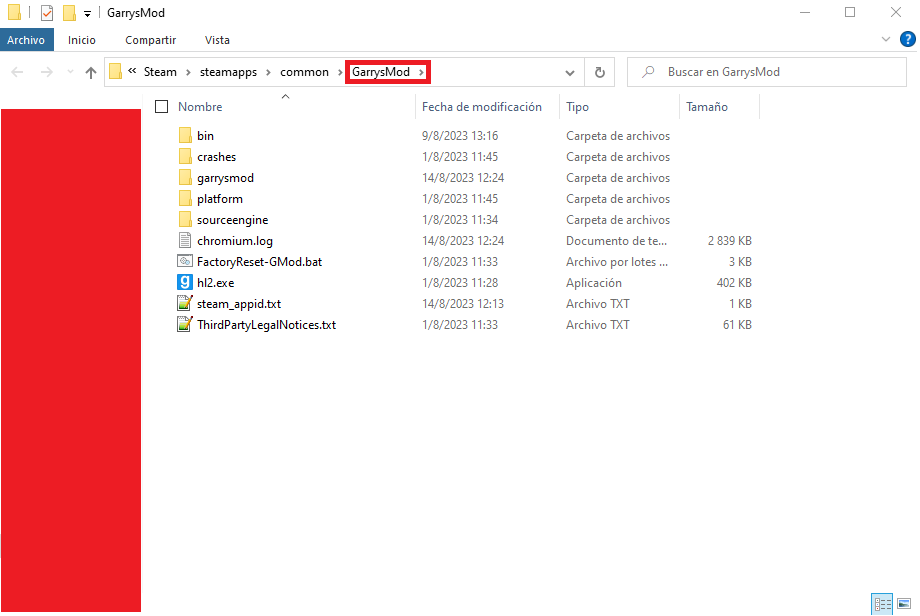
Task: Select the chromium.log file icon
Action: point(185,241)
